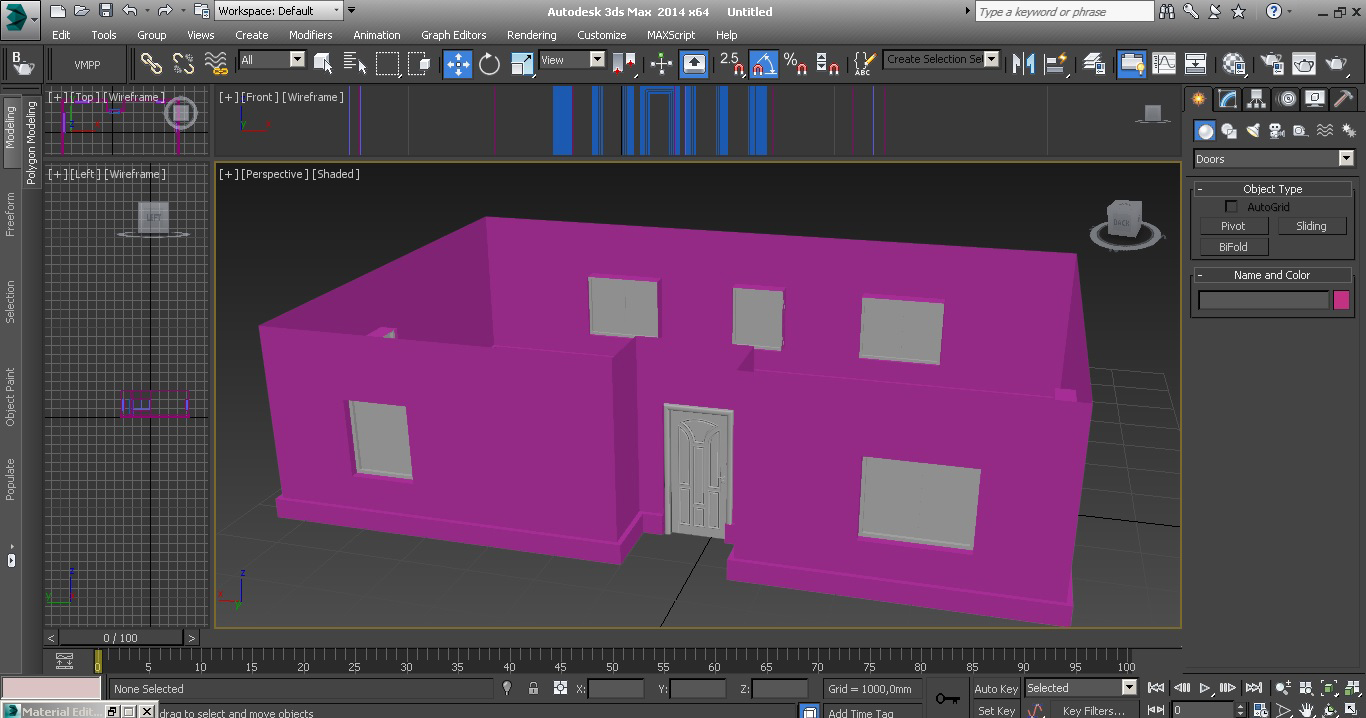Click the Sliding door button

click(x=1311, y=226)
